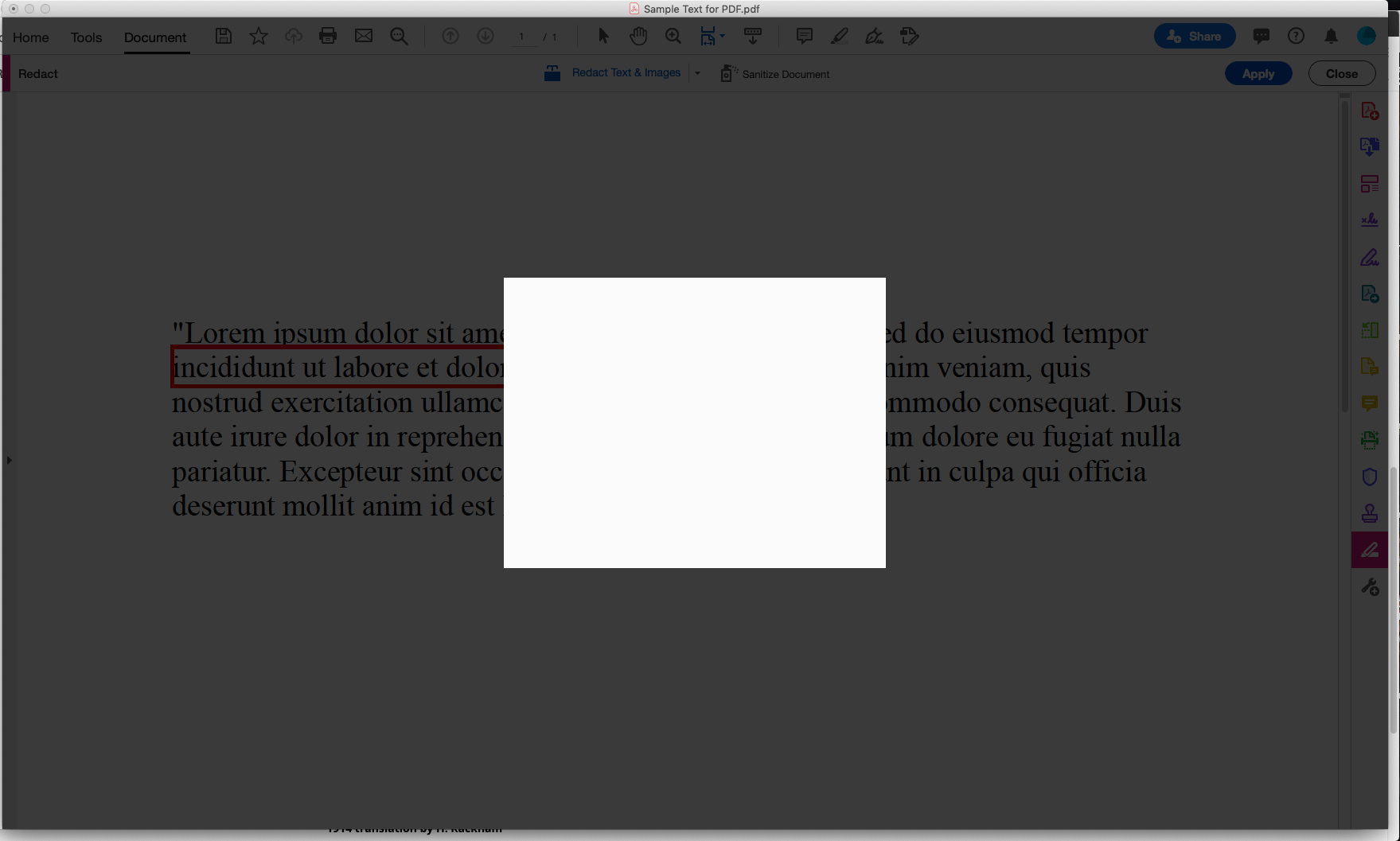Select the Hand tool
This screenshot has height=841, width=1400.
tap(638, 36)
